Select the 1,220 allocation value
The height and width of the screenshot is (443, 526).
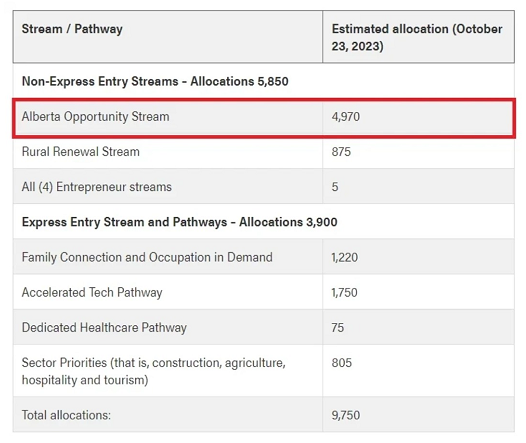[345, 258]
